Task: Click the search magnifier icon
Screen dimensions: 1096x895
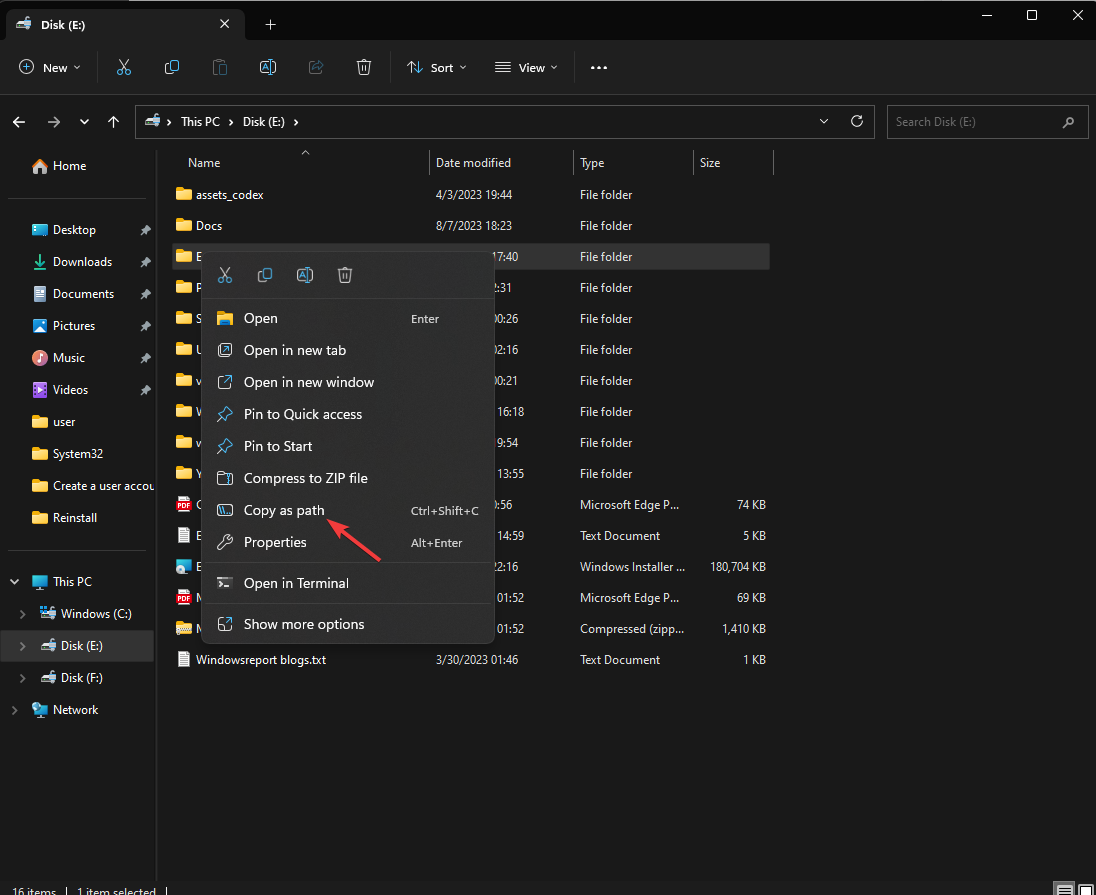Action: (x=1068, y=122)
